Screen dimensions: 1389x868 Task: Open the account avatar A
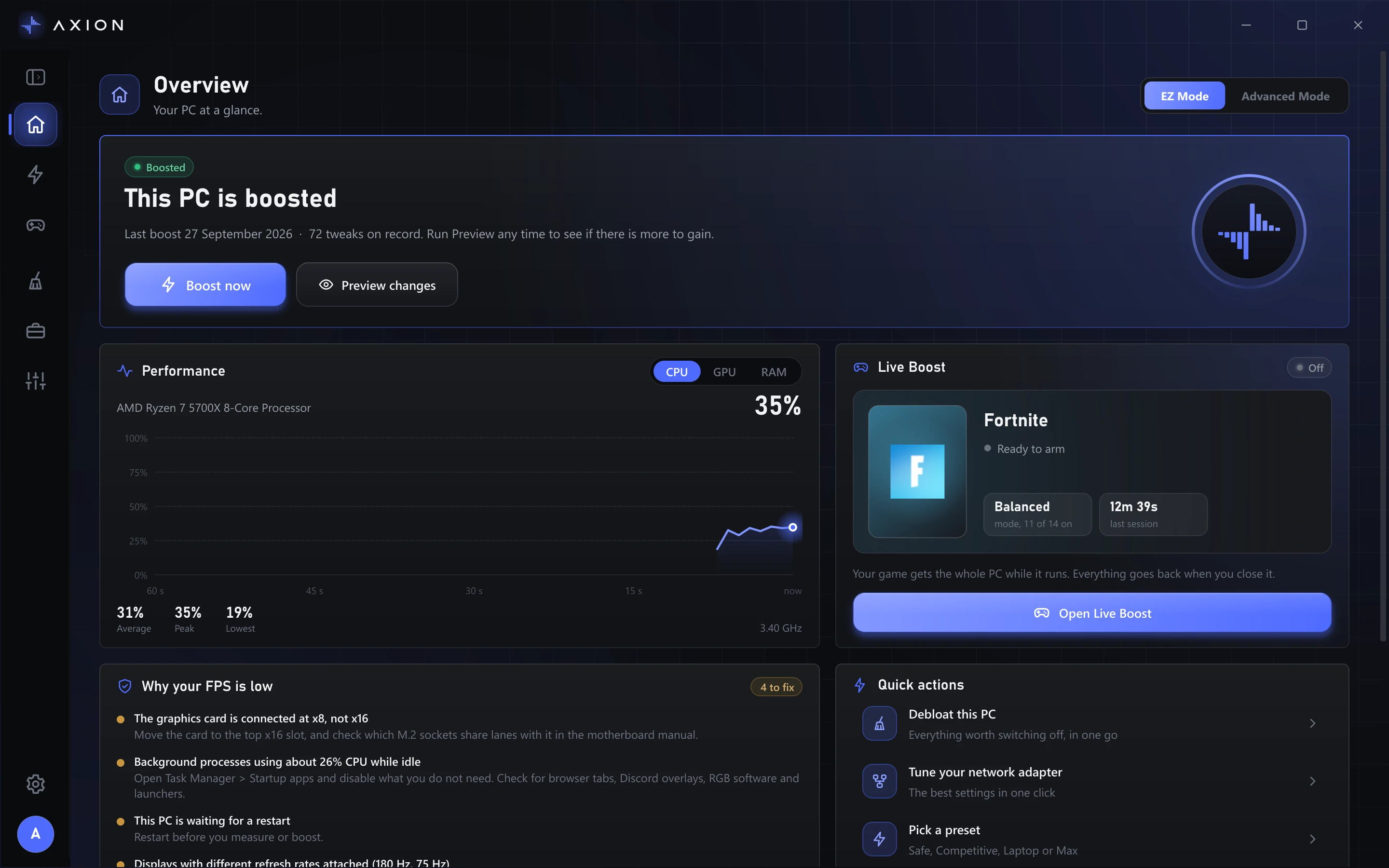tap(36, 834)
